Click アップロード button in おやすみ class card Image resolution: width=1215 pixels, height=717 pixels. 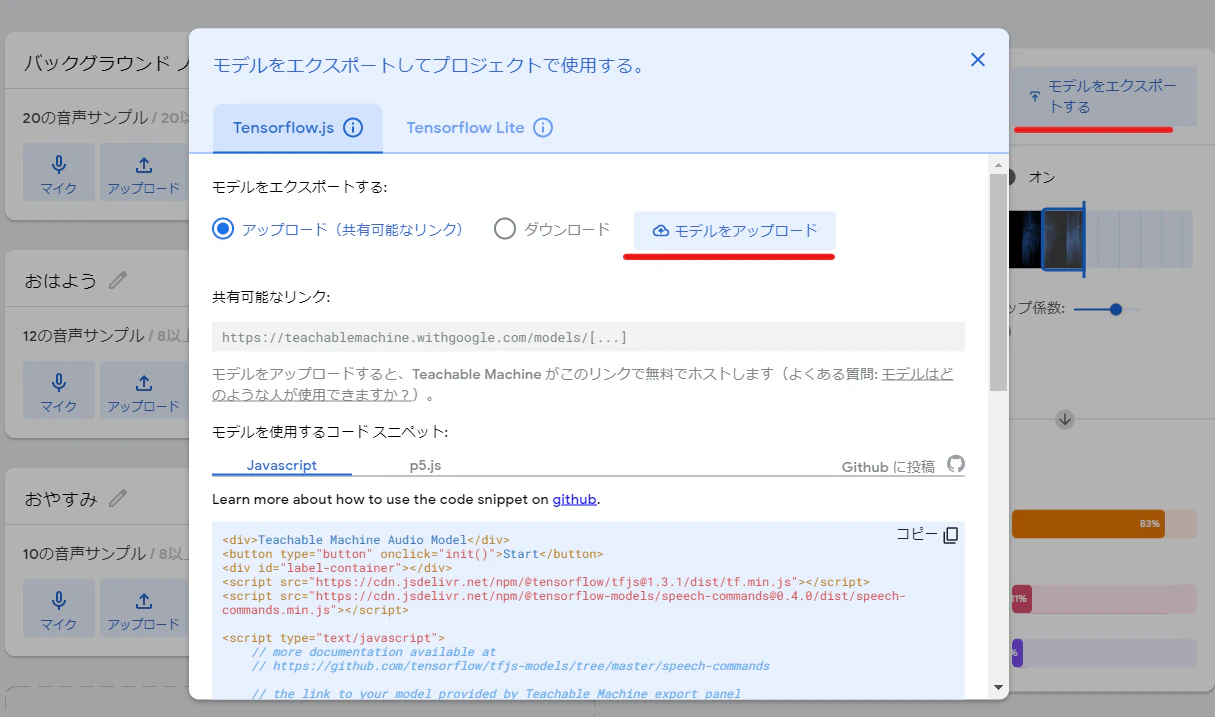(144, 608)
